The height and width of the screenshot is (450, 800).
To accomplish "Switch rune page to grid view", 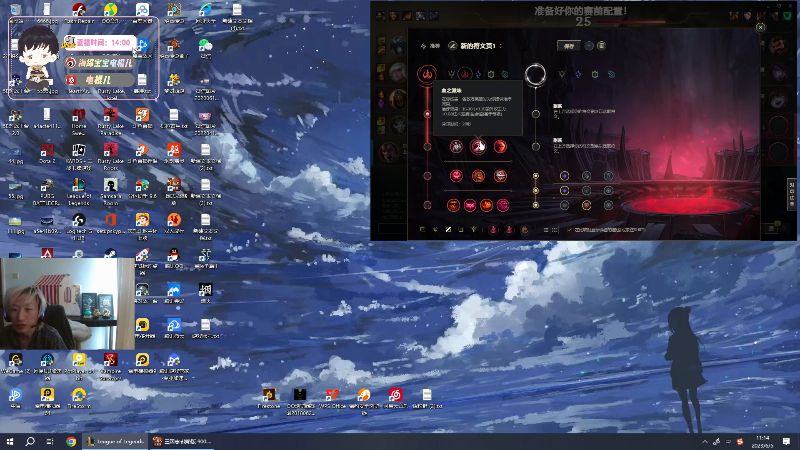I will [x=555, y=230].
